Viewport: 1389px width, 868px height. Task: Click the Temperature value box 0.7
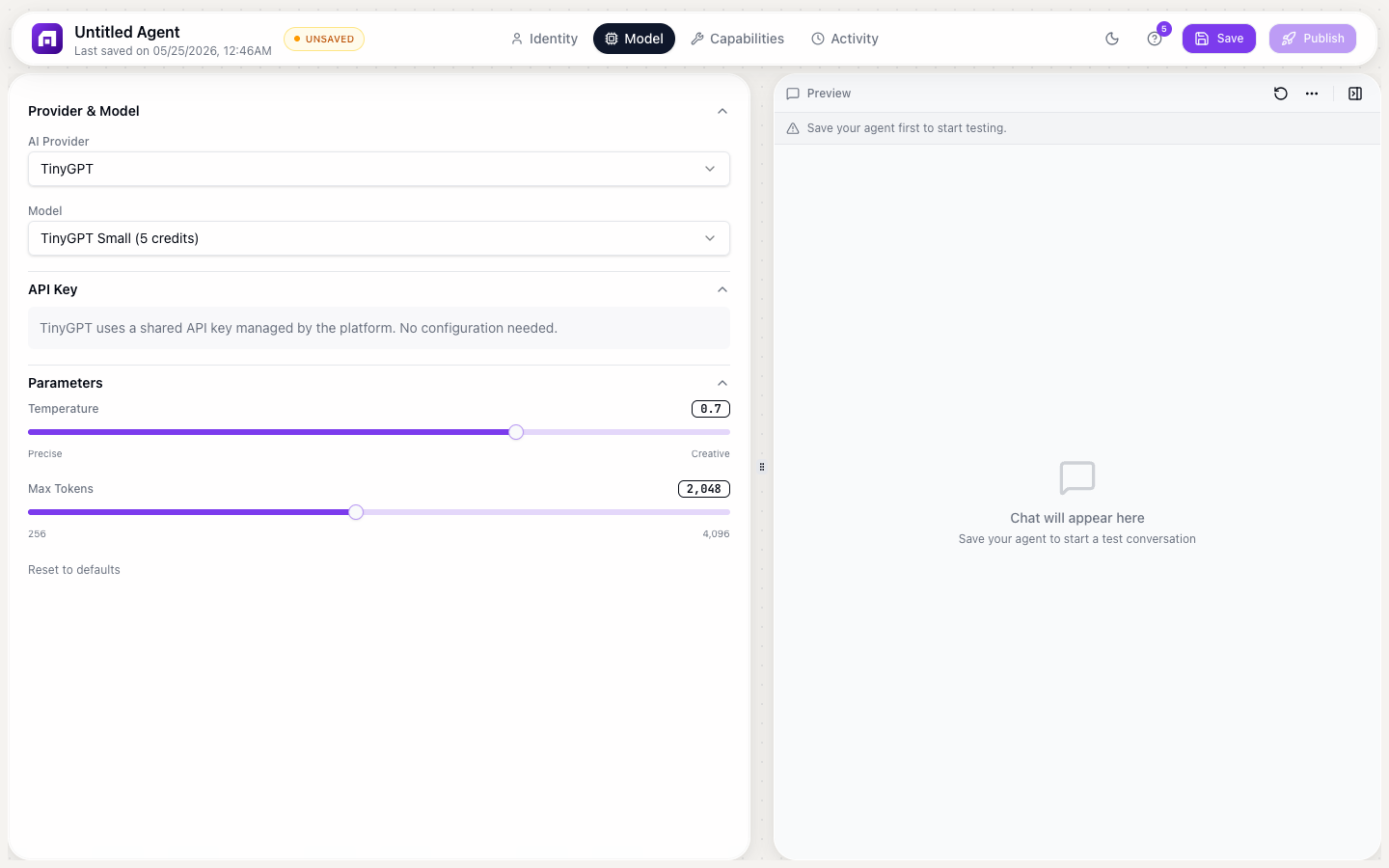pyautogui.click(x=711, y=409)
